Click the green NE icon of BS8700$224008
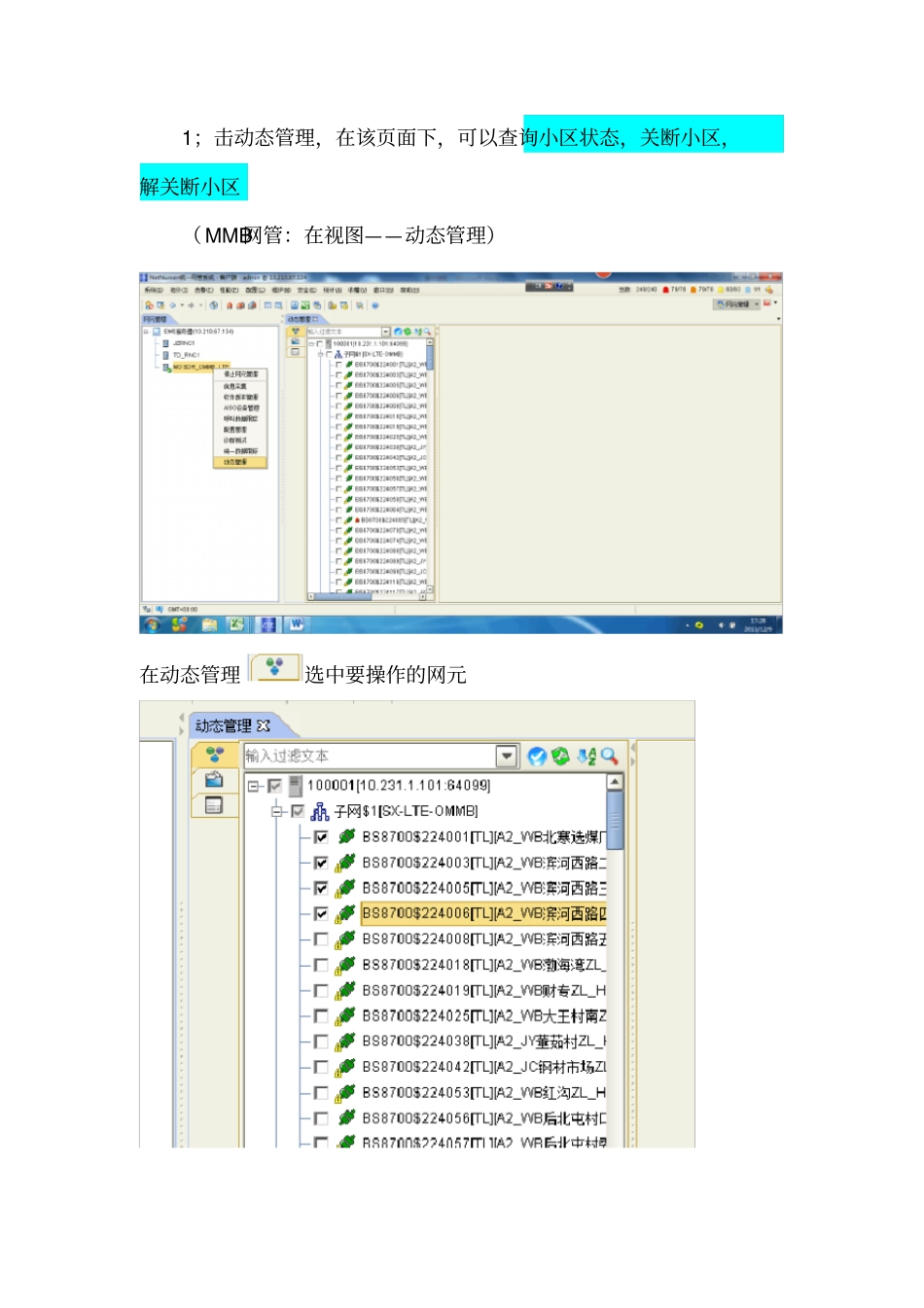Image resolution: width=924 pixels, height=1308 pixels. (x=345, y=938)
